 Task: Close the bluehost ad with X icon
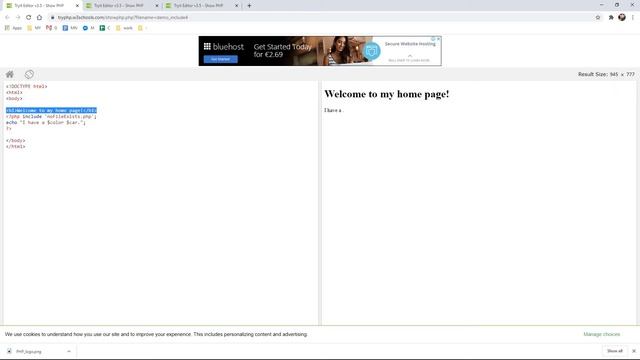[x=438, y=39]
